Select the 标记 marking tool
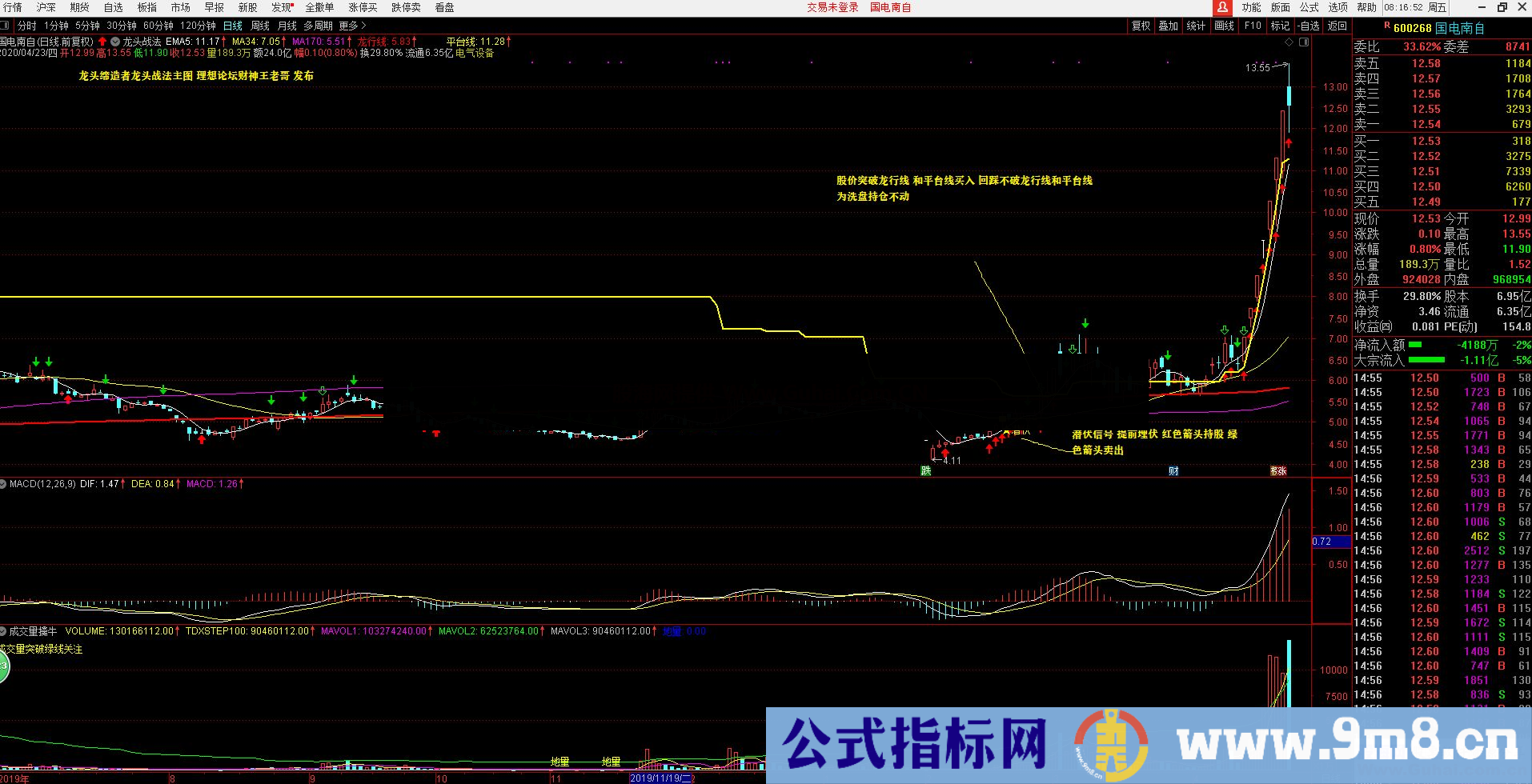1532x784 pixels. pyautogui.click(x=1280, y=25)
